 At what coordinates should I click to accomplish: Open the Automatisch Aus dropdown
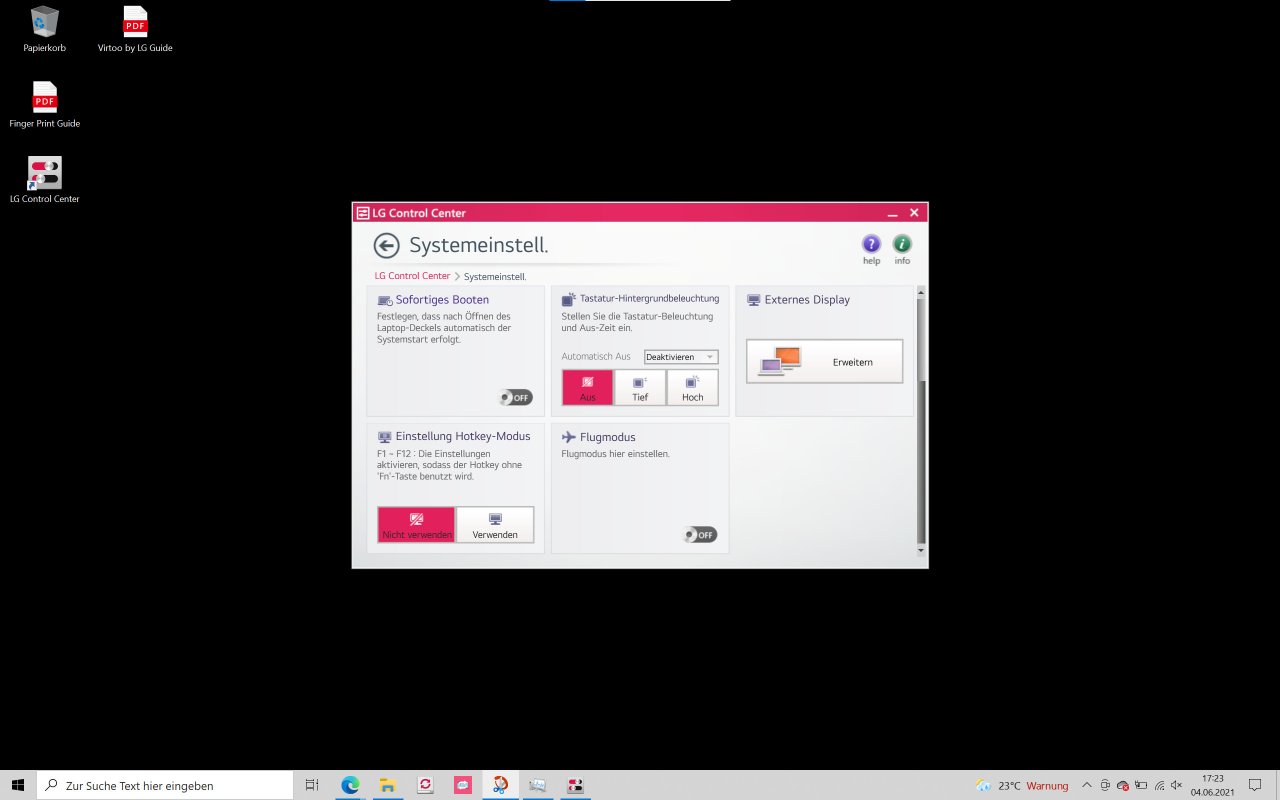click(x=681, y=357)
